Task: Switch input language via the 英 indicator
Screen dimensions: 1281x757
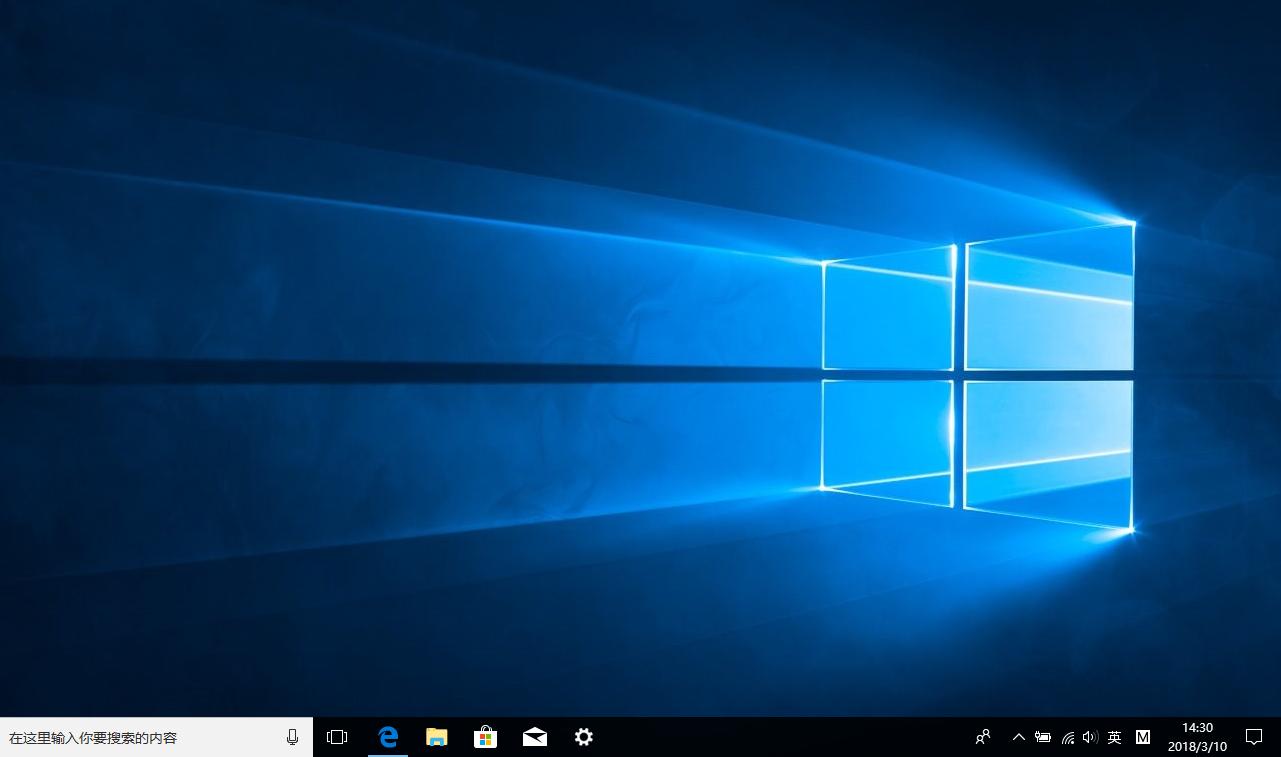Action: [1113, 737]
